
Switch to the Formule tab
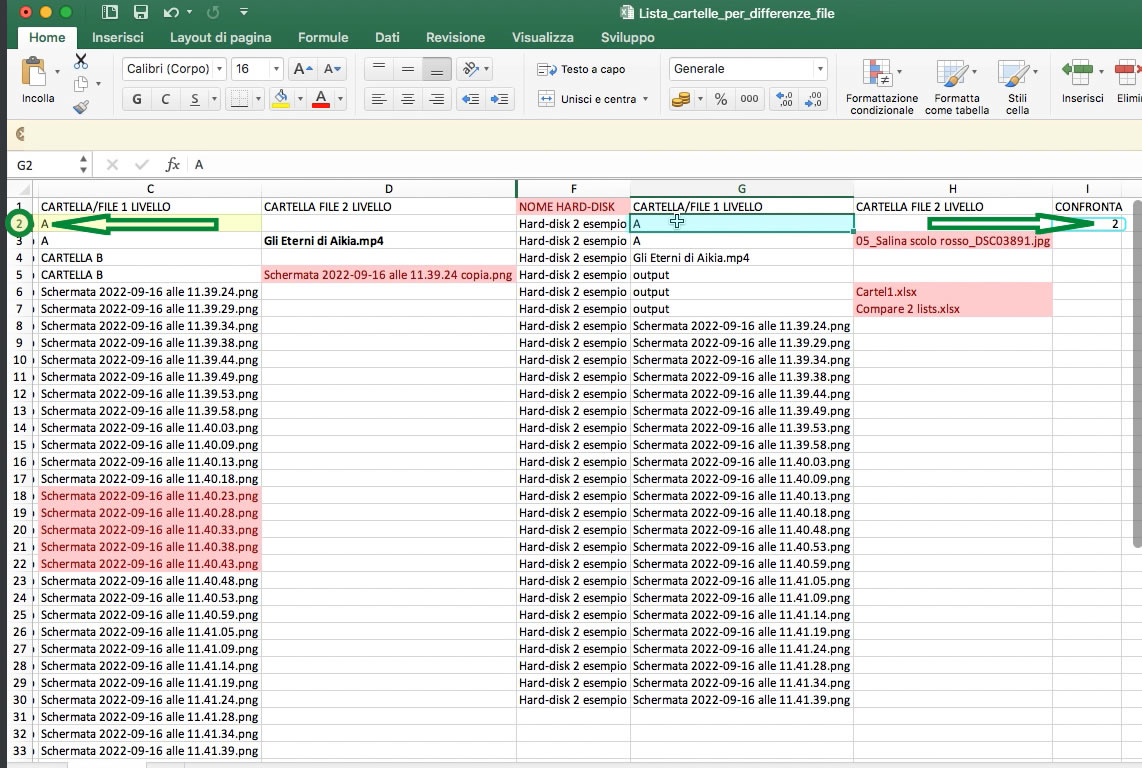click(x=323, y=37)
